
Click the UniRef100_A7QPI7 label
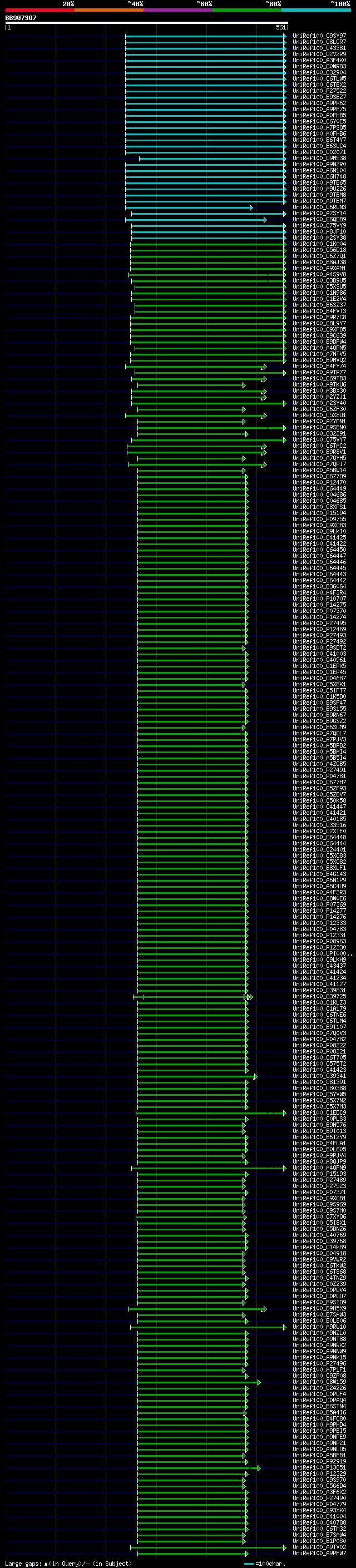click(x=319, y=464)
